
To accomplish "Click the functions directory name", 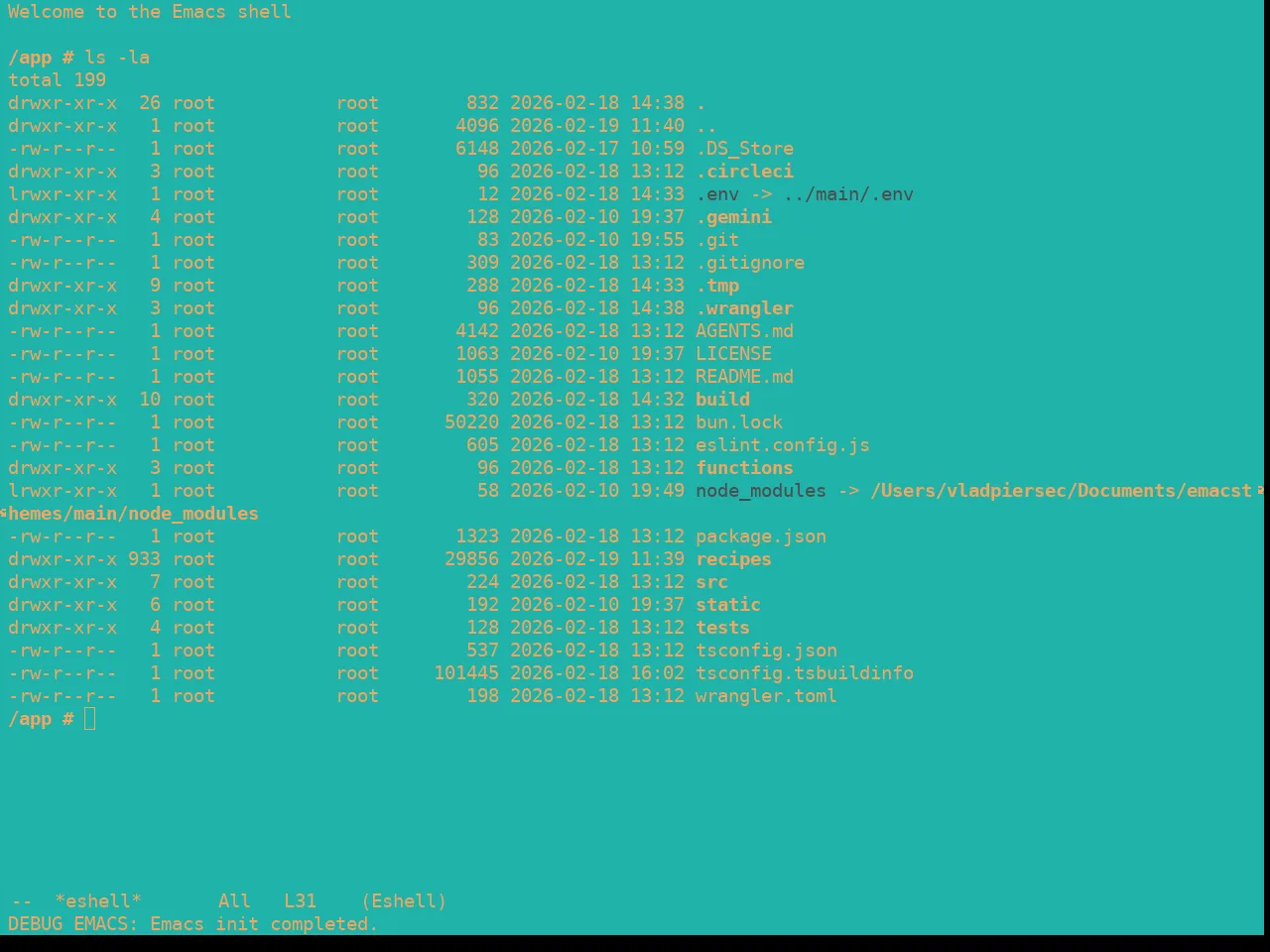I will [x=744, y=468].
